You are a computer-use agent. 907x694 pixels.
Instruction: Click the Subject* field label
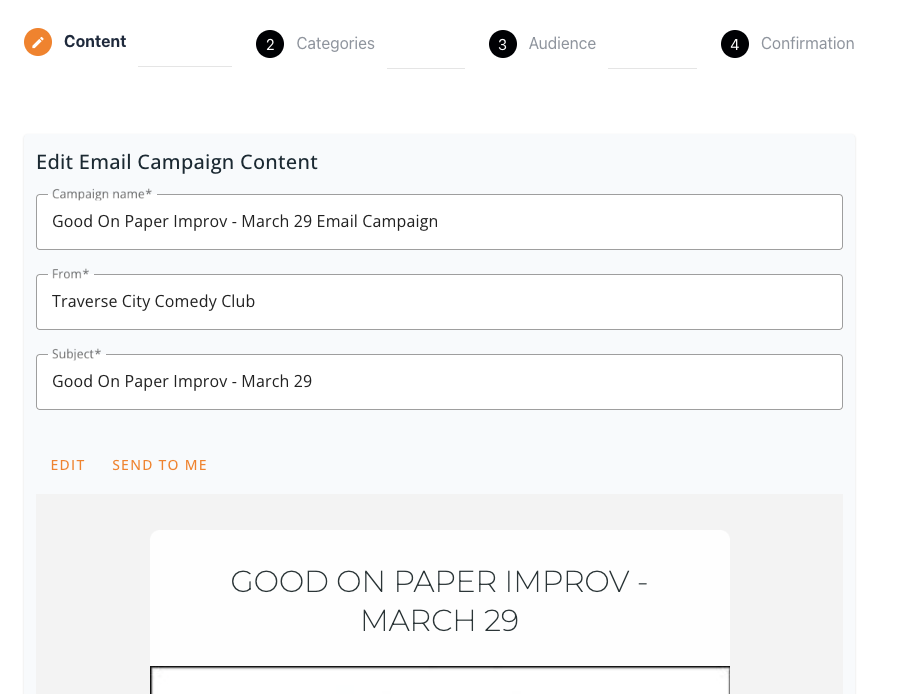pyautogui.click(x=76, y=354)
